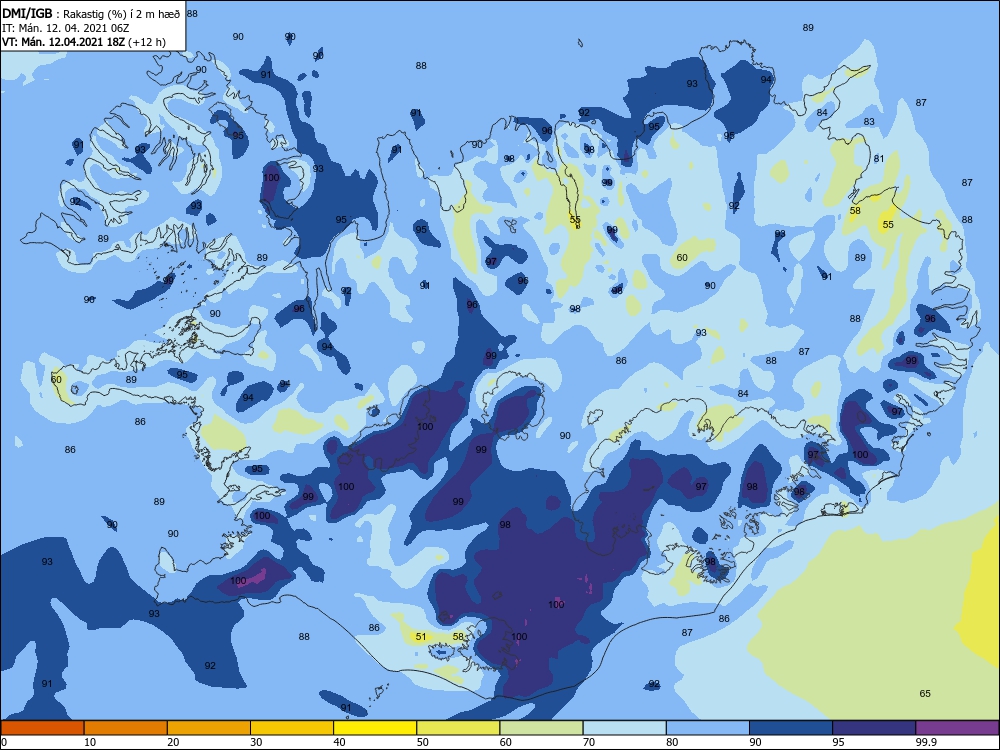Select the 40–50 bright yellow legend swatch
1000x750 pixels.
(x=375, y=728)
